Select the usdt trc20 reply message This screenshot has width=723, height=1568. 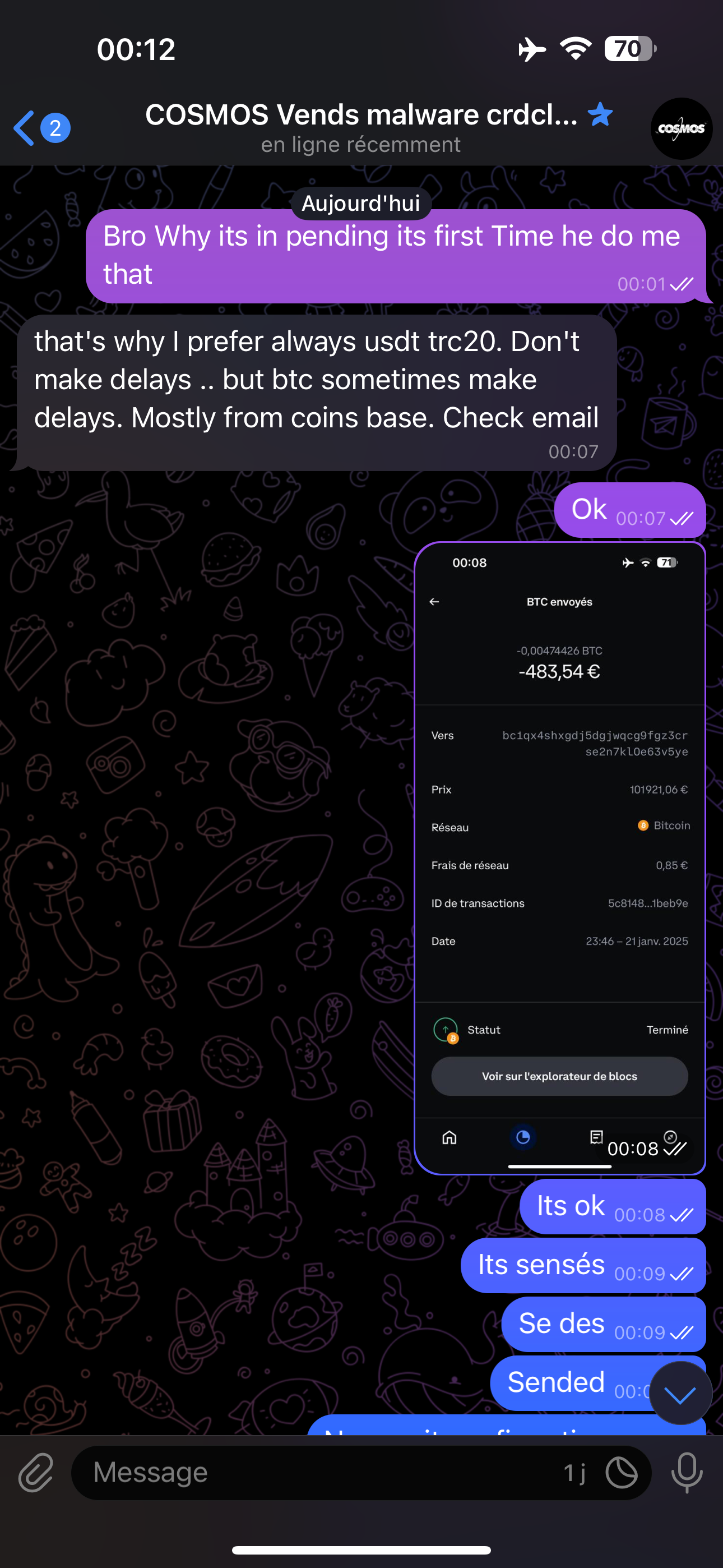(317, 393)
